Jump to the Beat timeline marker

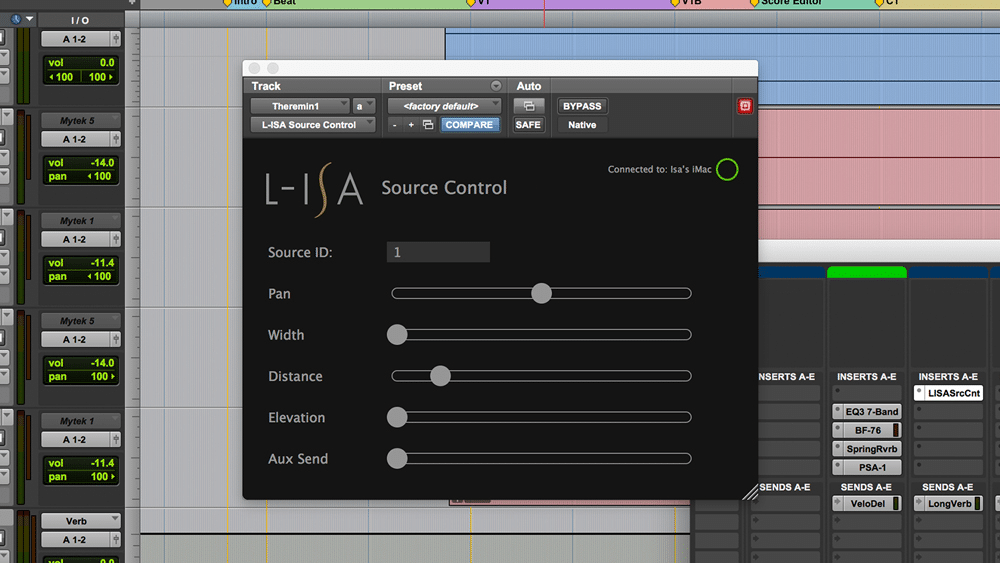pyautogui.click(x=284, y=3)
